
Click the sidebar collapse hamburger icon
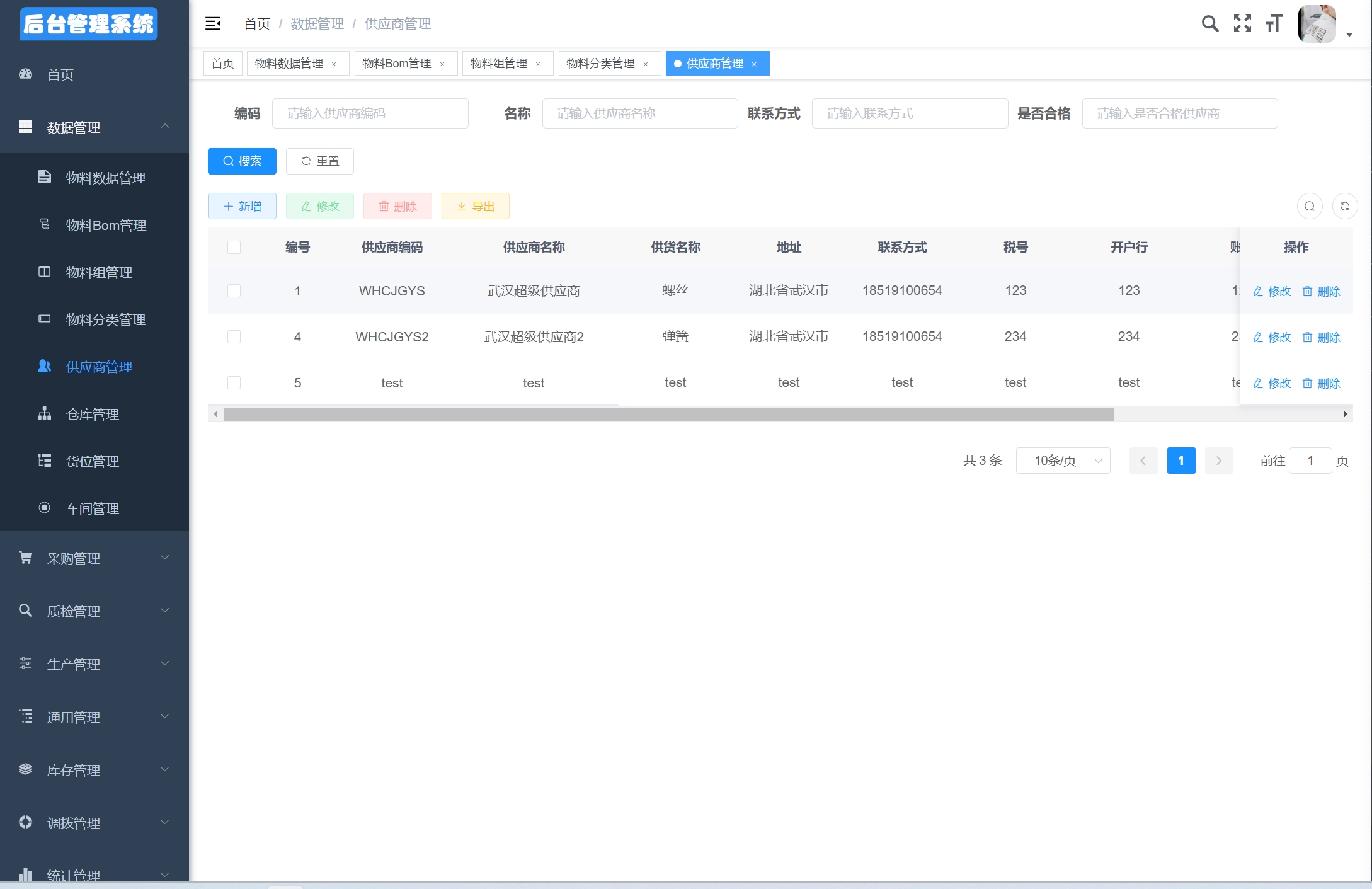pos(213,24)
